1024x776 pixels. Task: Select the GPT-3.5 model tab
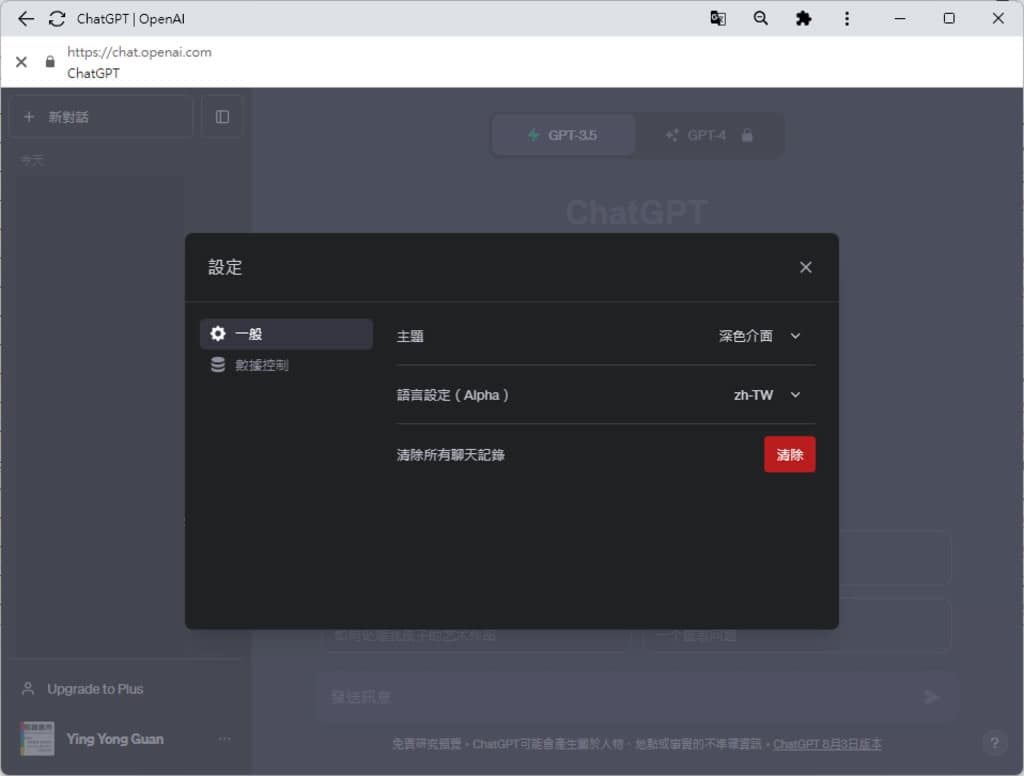click(563, 135)
